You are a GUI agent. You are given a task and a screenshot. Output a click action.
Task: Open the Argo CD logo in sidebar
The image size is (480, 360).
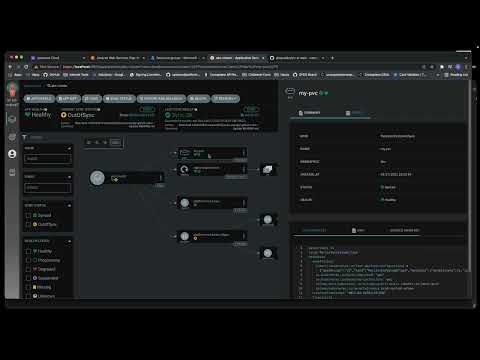pos(12,90)
